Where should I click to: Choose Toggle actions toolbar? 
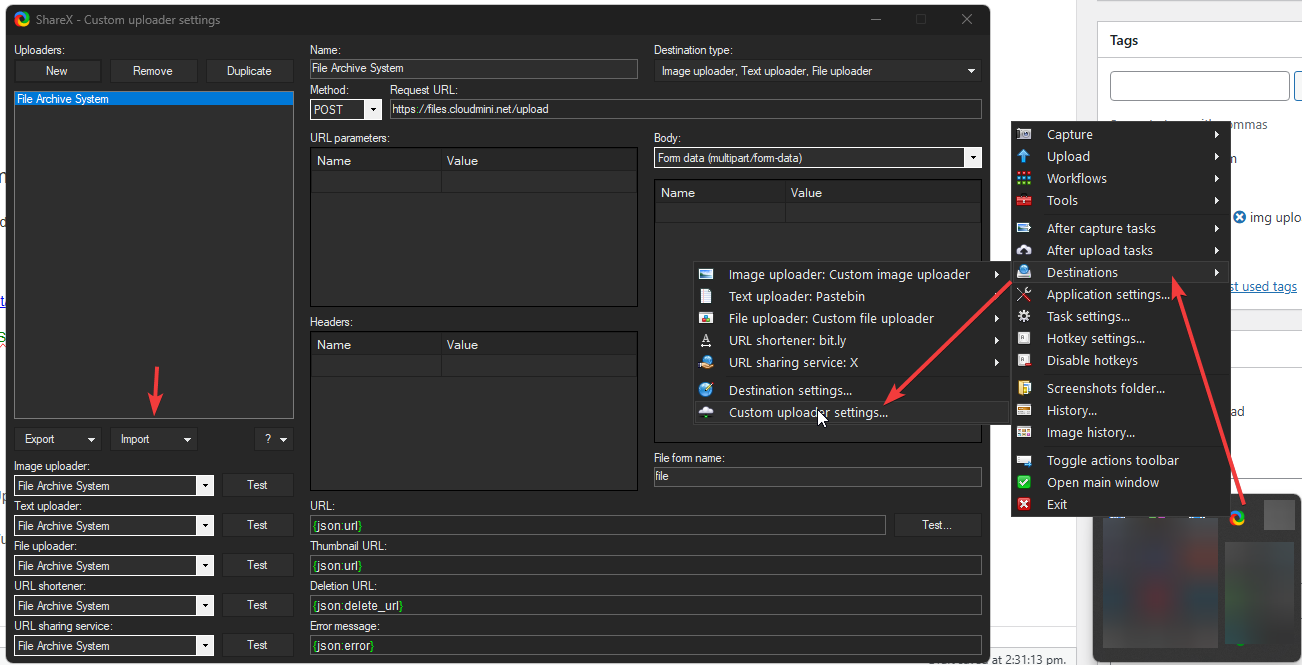point(1120,460)
